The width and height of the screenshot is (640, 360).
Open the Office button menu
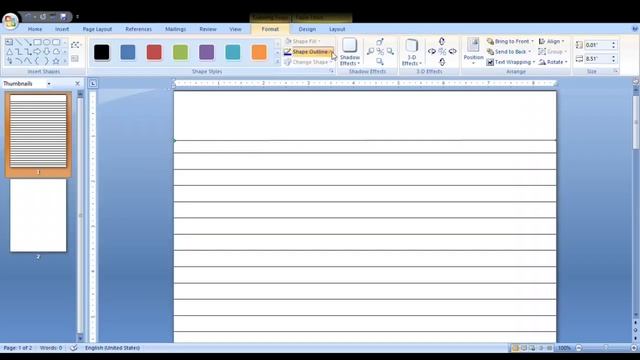point(10,20)
